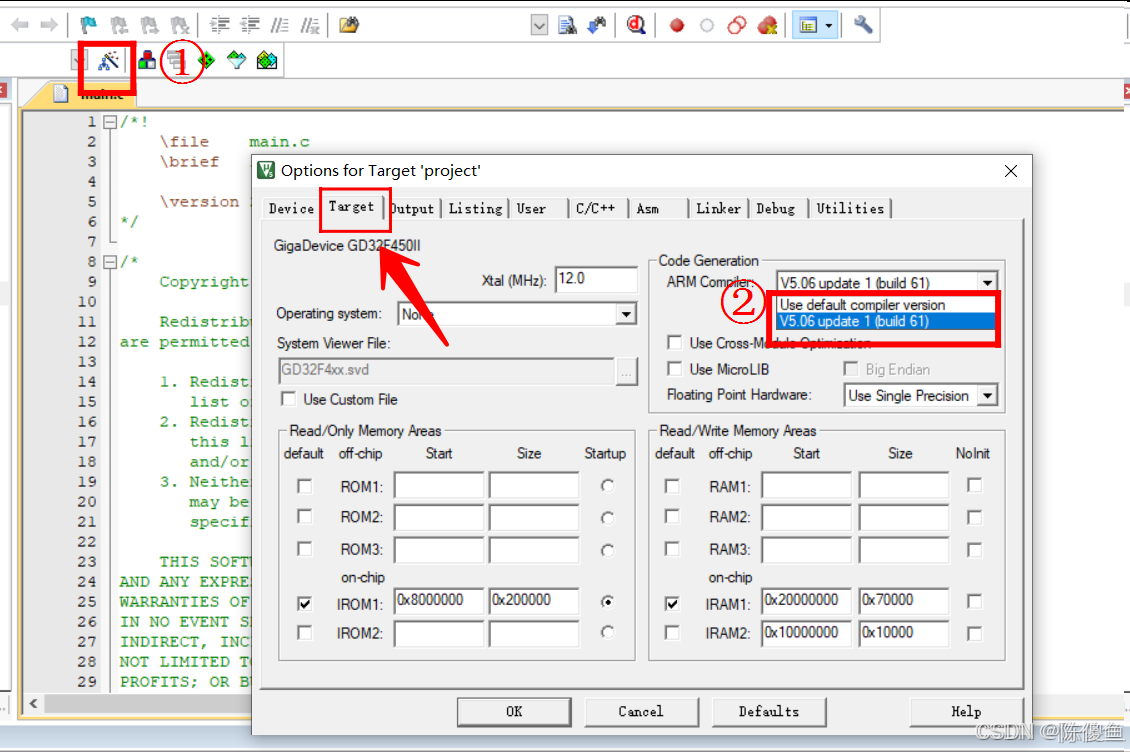
Task: Select the ROM1 Startup radio button
Action: coord(608,486)
